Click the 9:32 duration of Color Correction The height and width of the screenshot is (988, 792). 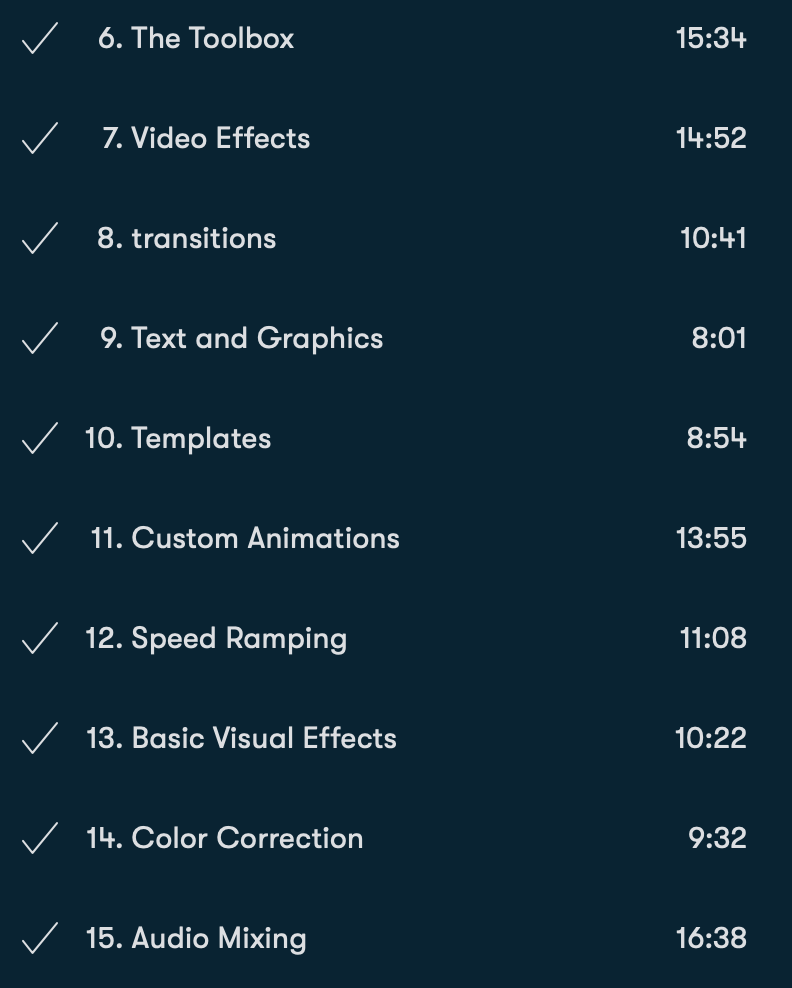tap(717, 838)
